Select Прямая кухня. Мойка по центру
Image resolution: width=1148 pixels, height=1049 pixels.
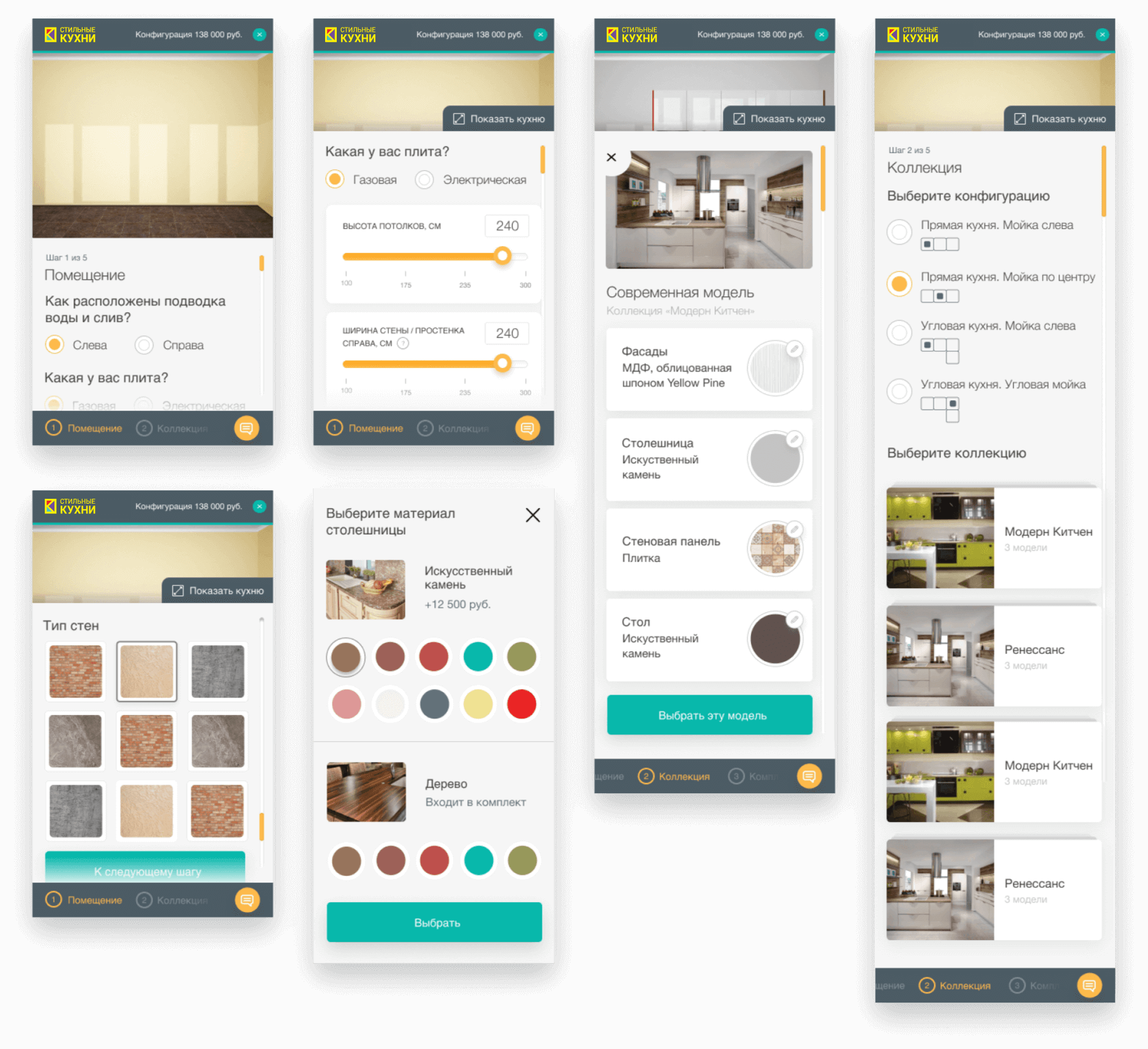coord(899,284)
